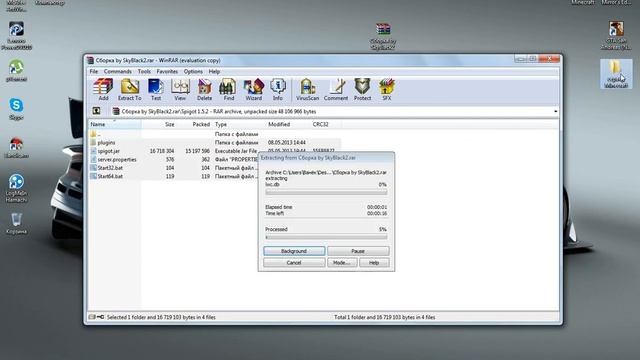Sort by the Packed column header
This screenshot has height=360, width=640.
[x=194, y=124]
